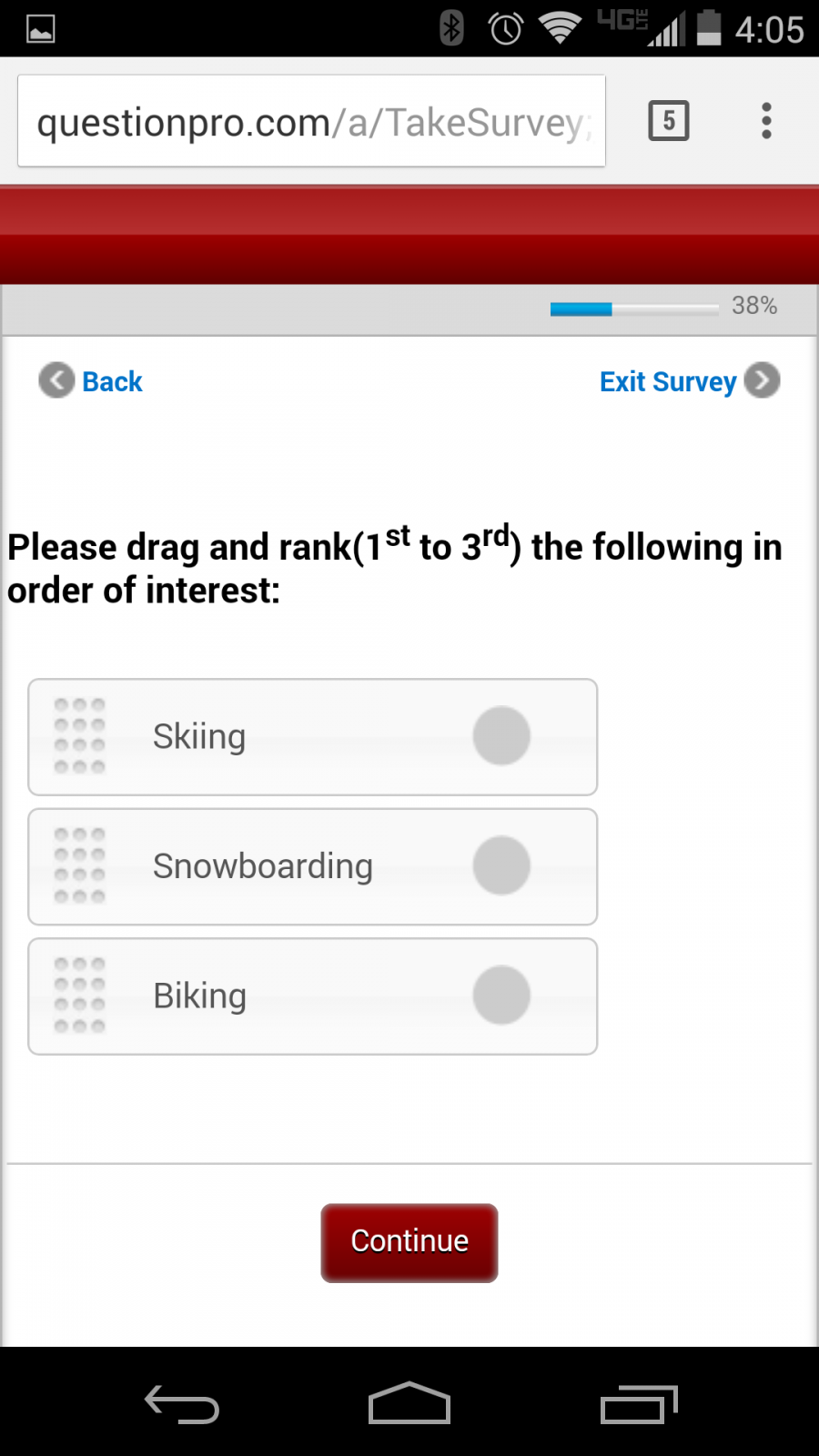Expand the Exit Survey chevron control
The image size is (819, 1456).
tap(762, 380)
